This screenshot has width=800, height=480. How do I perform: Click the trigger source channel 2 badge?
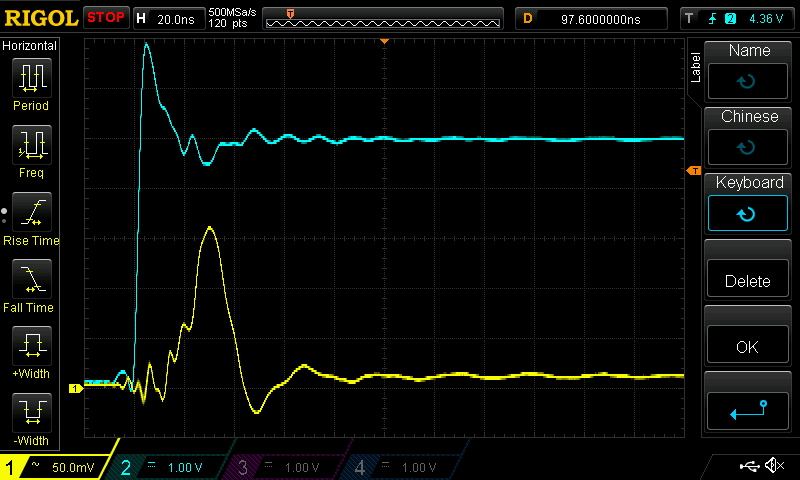click(x=731, y=19)
